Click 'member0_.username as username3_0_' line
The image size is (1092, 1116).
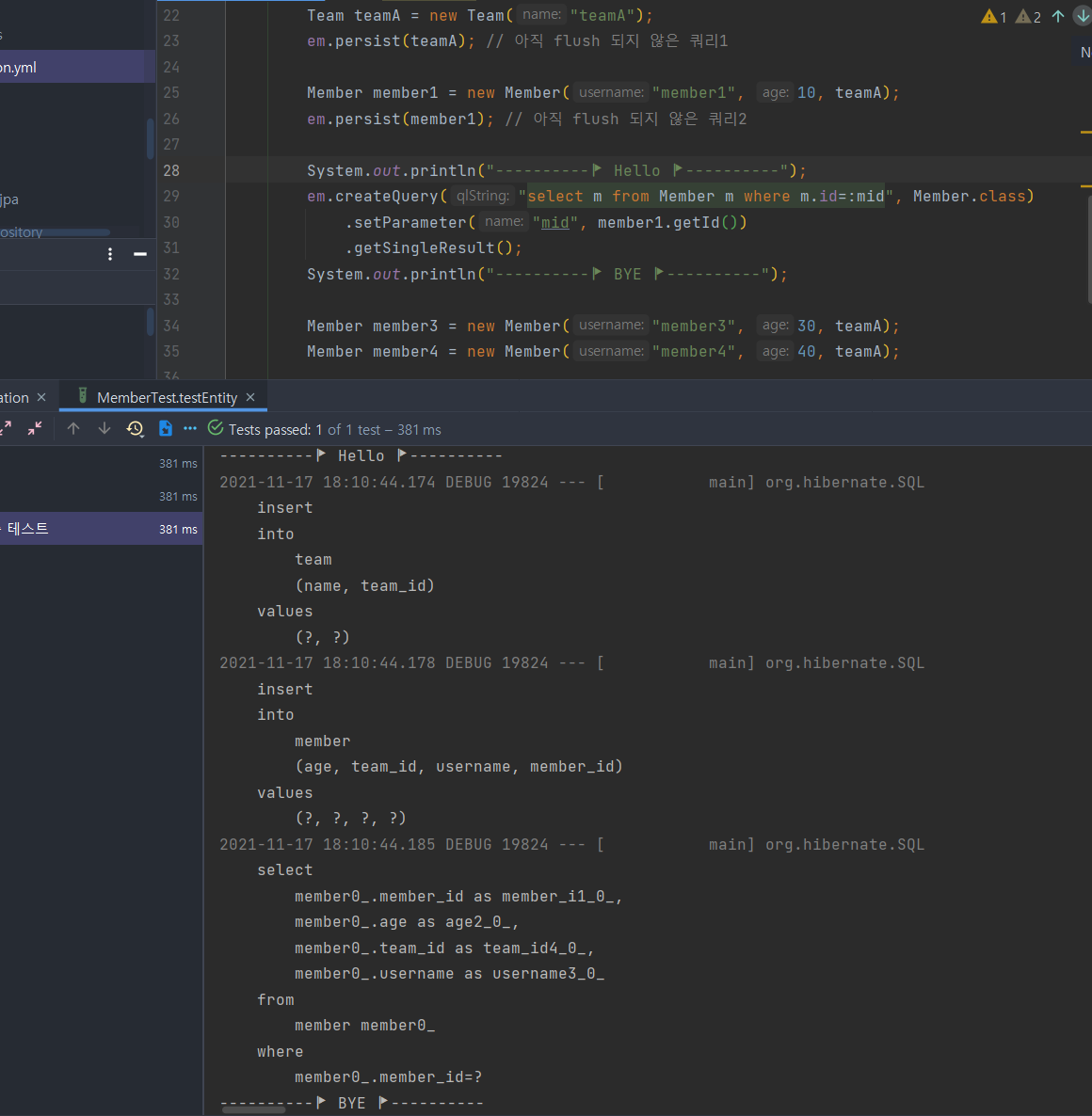point(450,974)
